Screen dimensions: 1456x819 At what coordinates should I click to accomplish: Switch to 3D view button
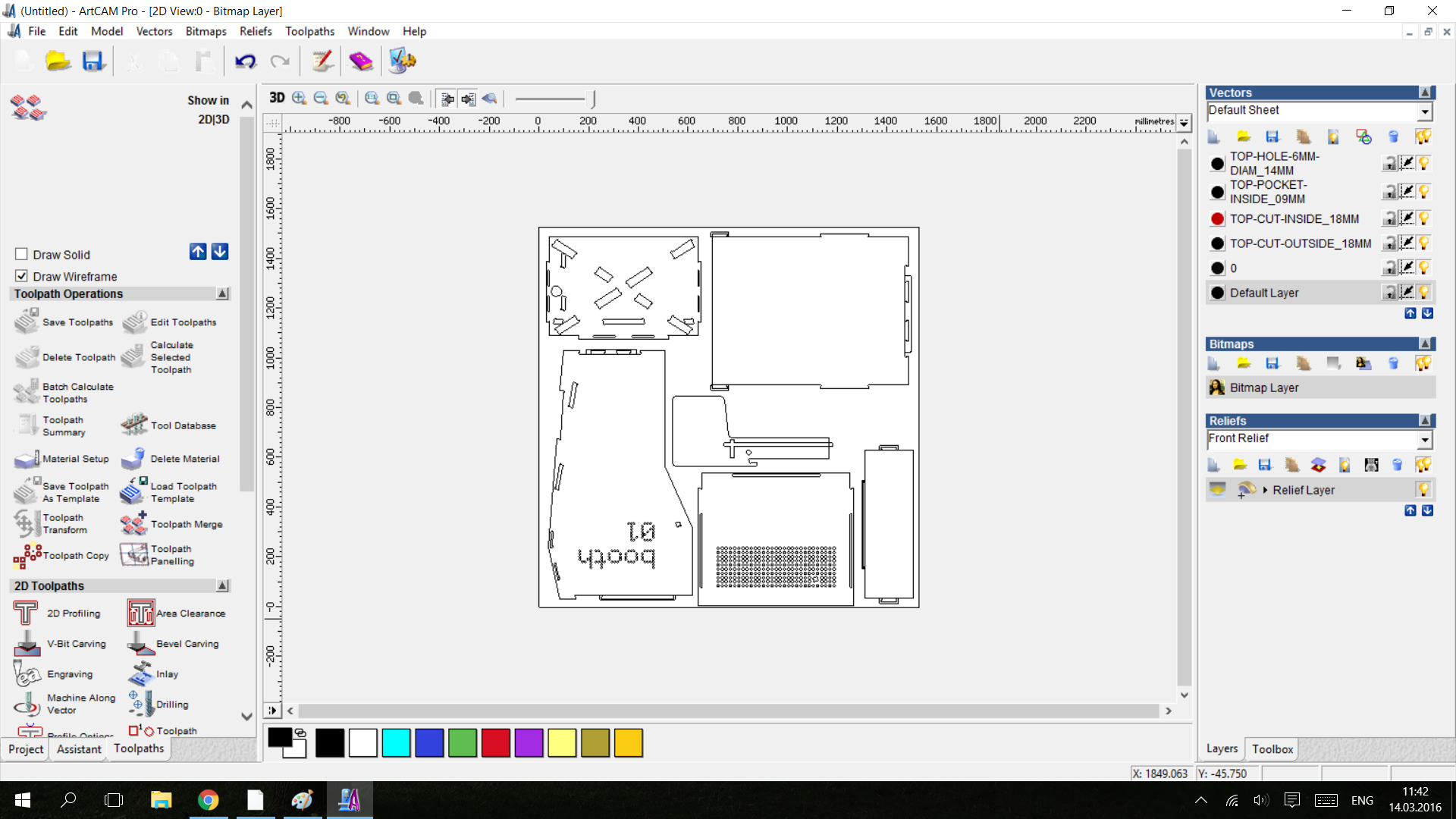(x=277, y=98)
